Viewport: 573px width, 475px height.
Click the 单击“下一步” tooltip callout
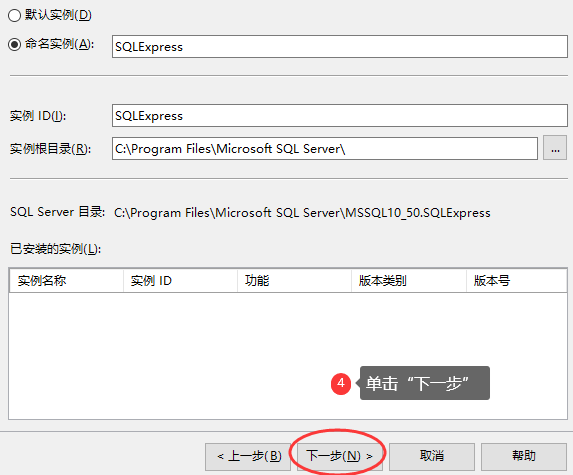coord(425,383)
